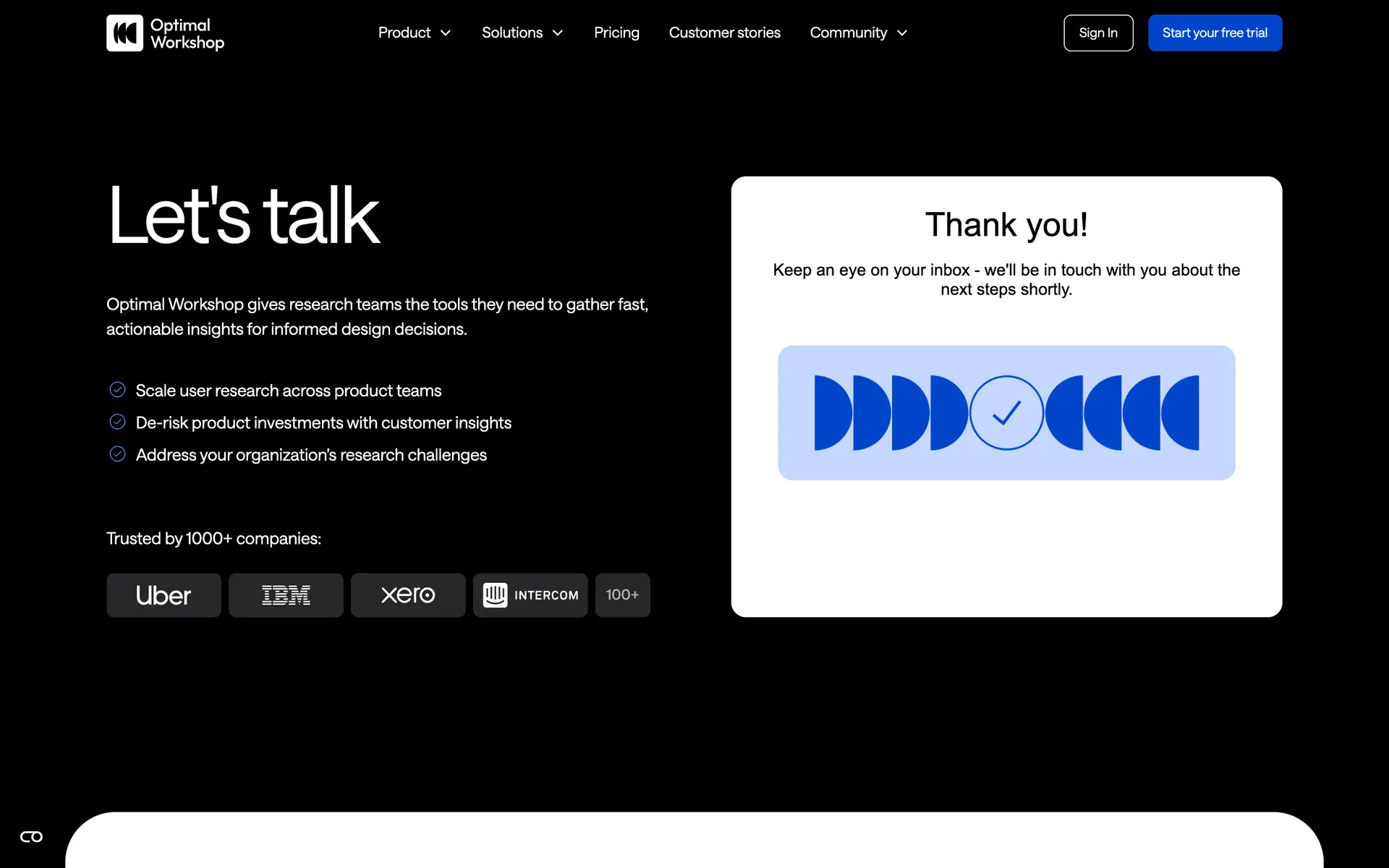Click the Uber logo tile

163,595
